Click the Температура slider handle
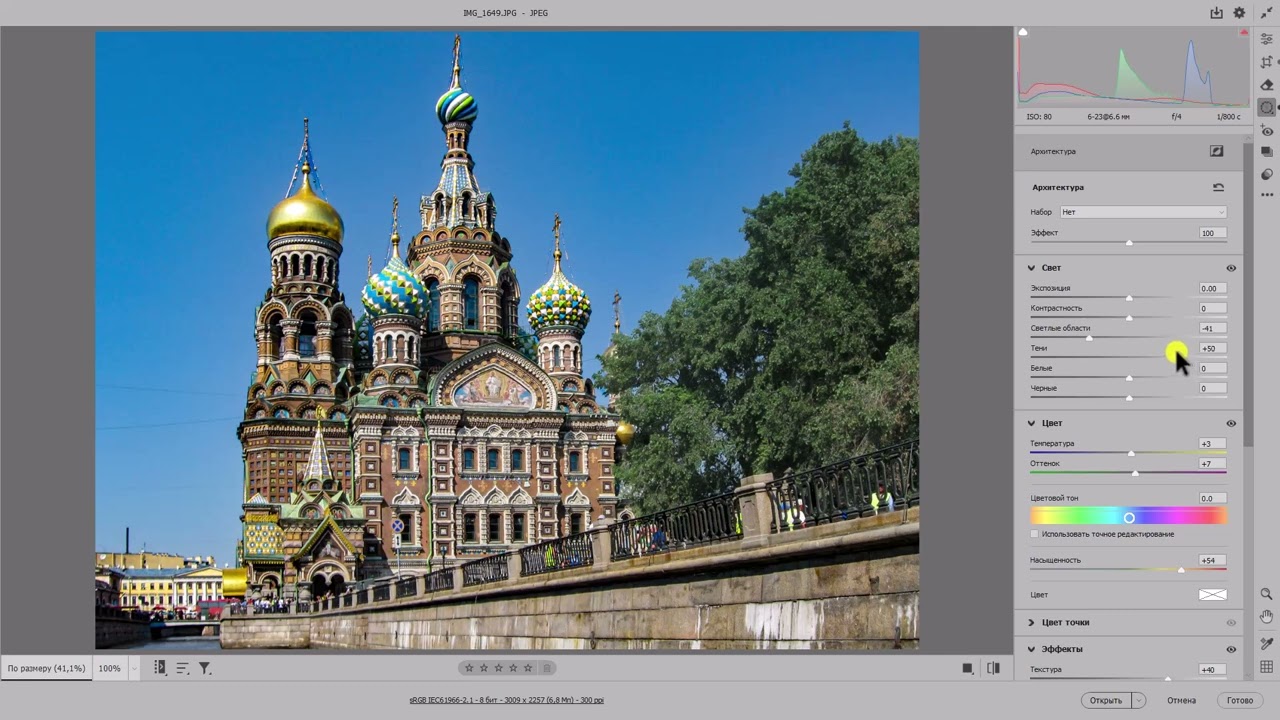The width and height of the screenshot is (1280, 720). 1132,453
